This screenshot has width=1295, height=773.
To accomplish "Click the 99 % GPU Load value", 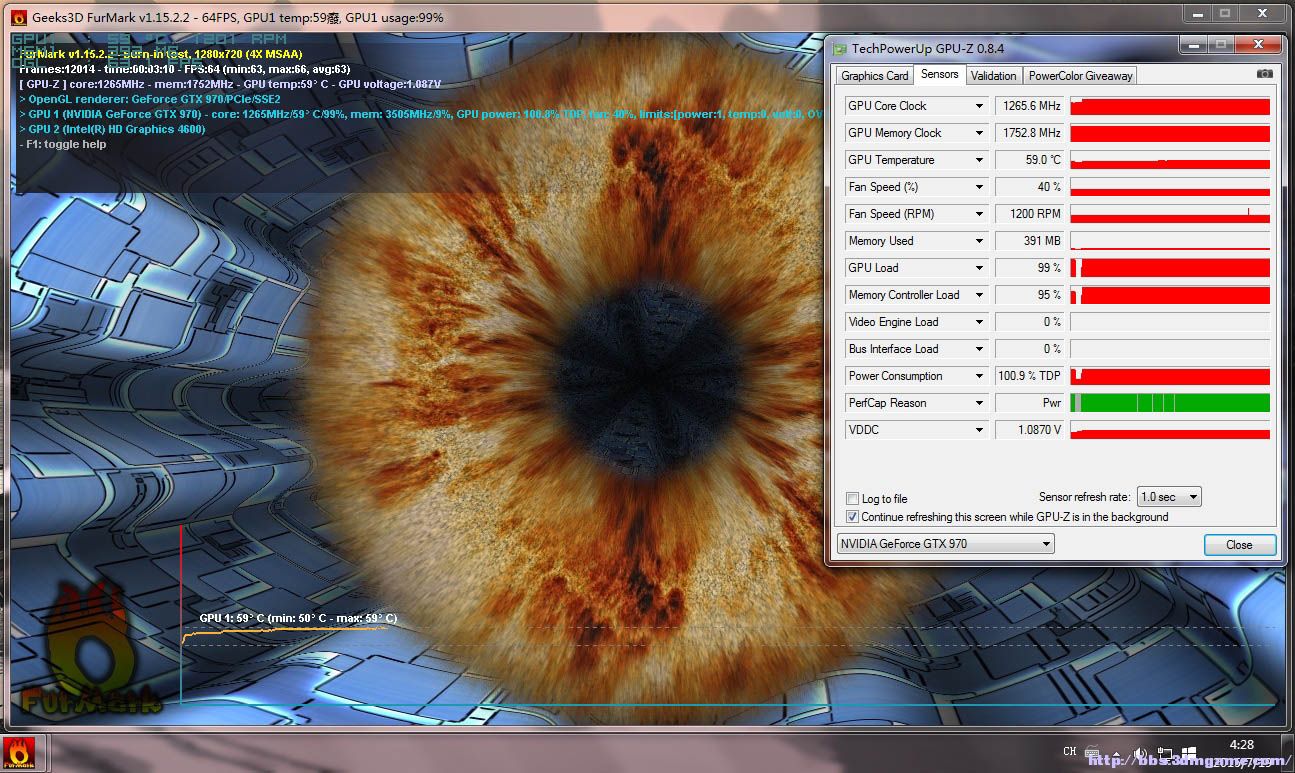I will (x=1029, y=268).
